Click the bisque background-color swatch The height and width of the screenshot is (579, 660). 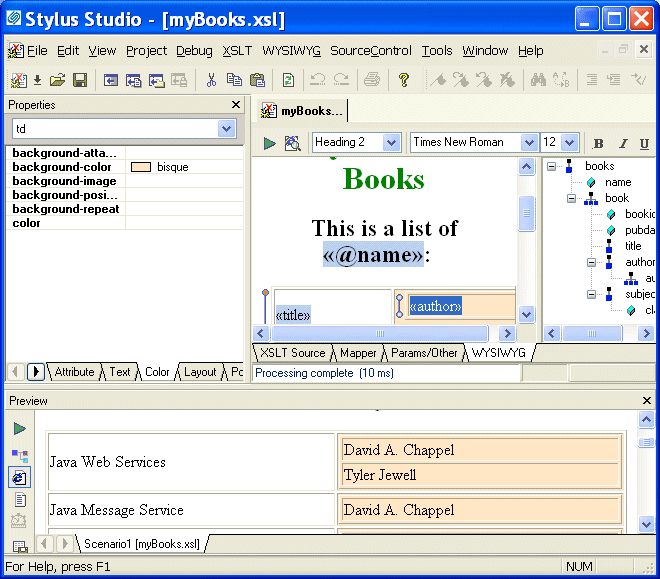tap(141, 167)
